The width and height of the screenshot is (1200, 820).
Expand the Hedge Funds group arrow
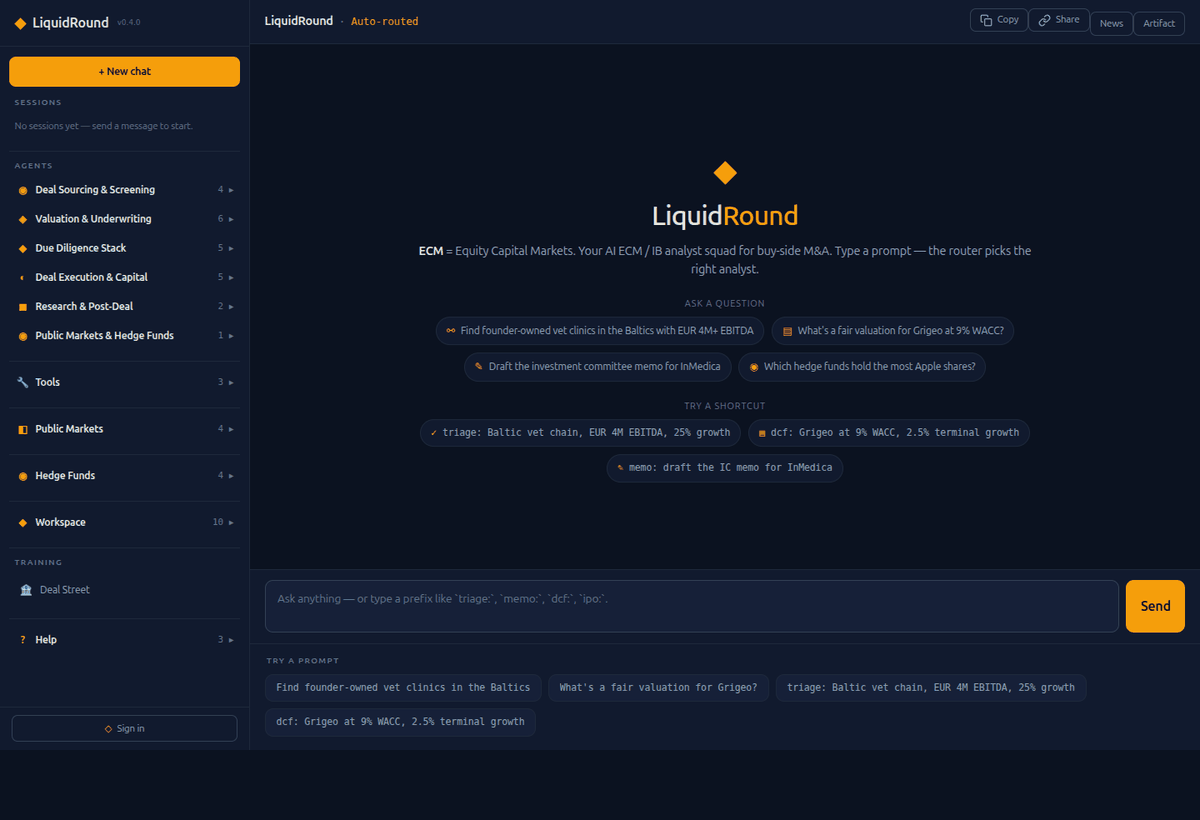click(x=231, y=476)
